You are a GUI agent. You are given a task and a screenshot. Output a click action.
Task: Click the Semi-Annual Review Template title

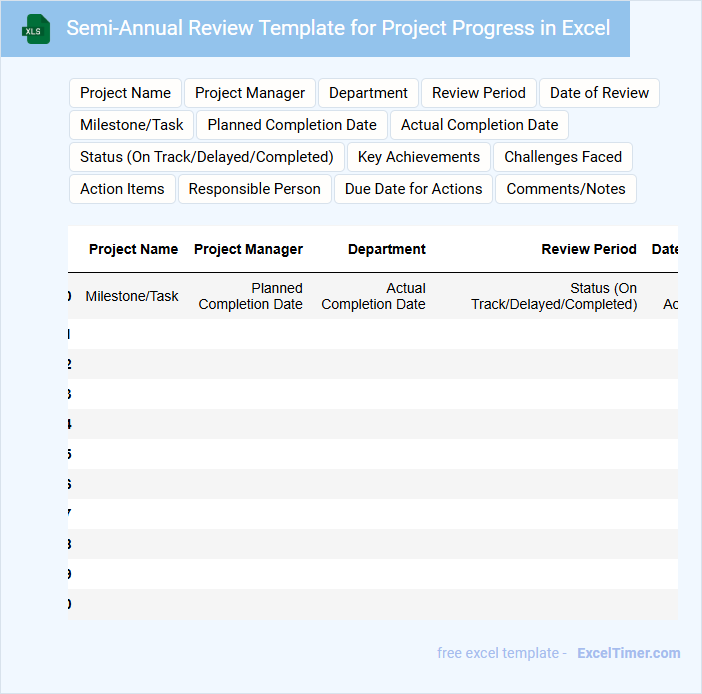click(x=338, y=28)
